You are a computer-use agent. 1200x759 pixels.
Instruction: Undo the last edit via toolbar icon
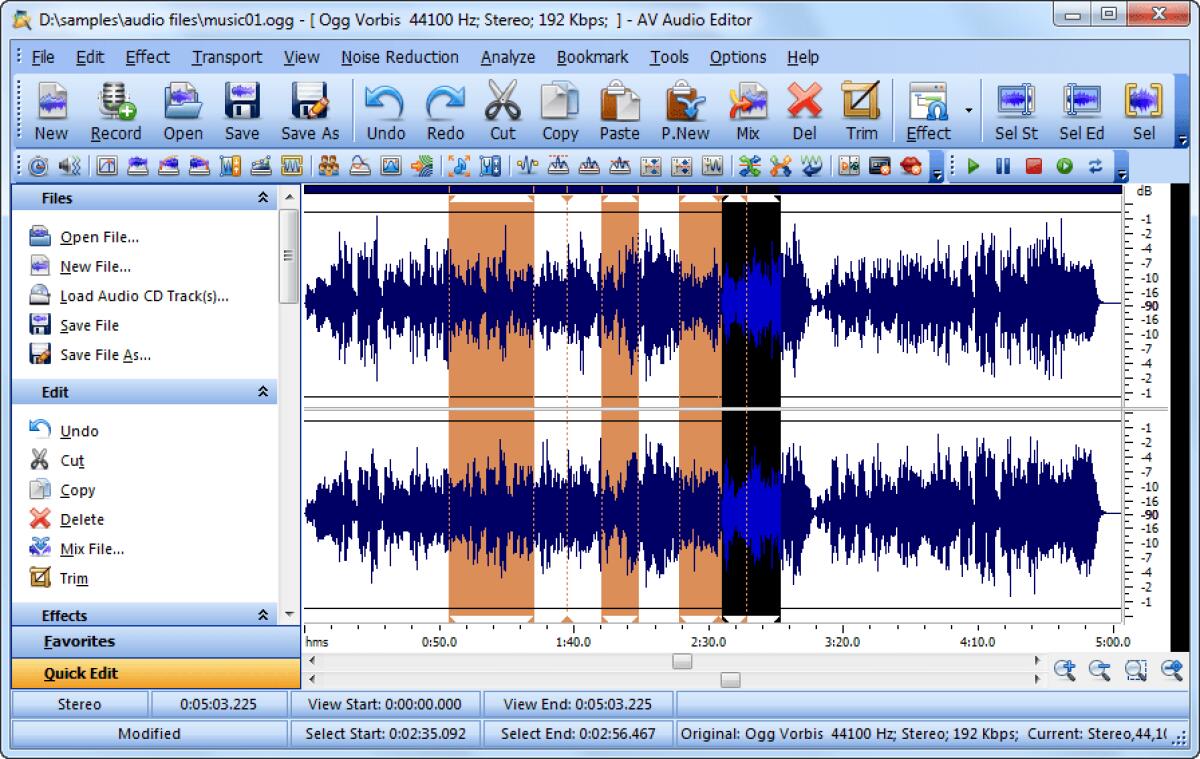[x=385, y=110]
